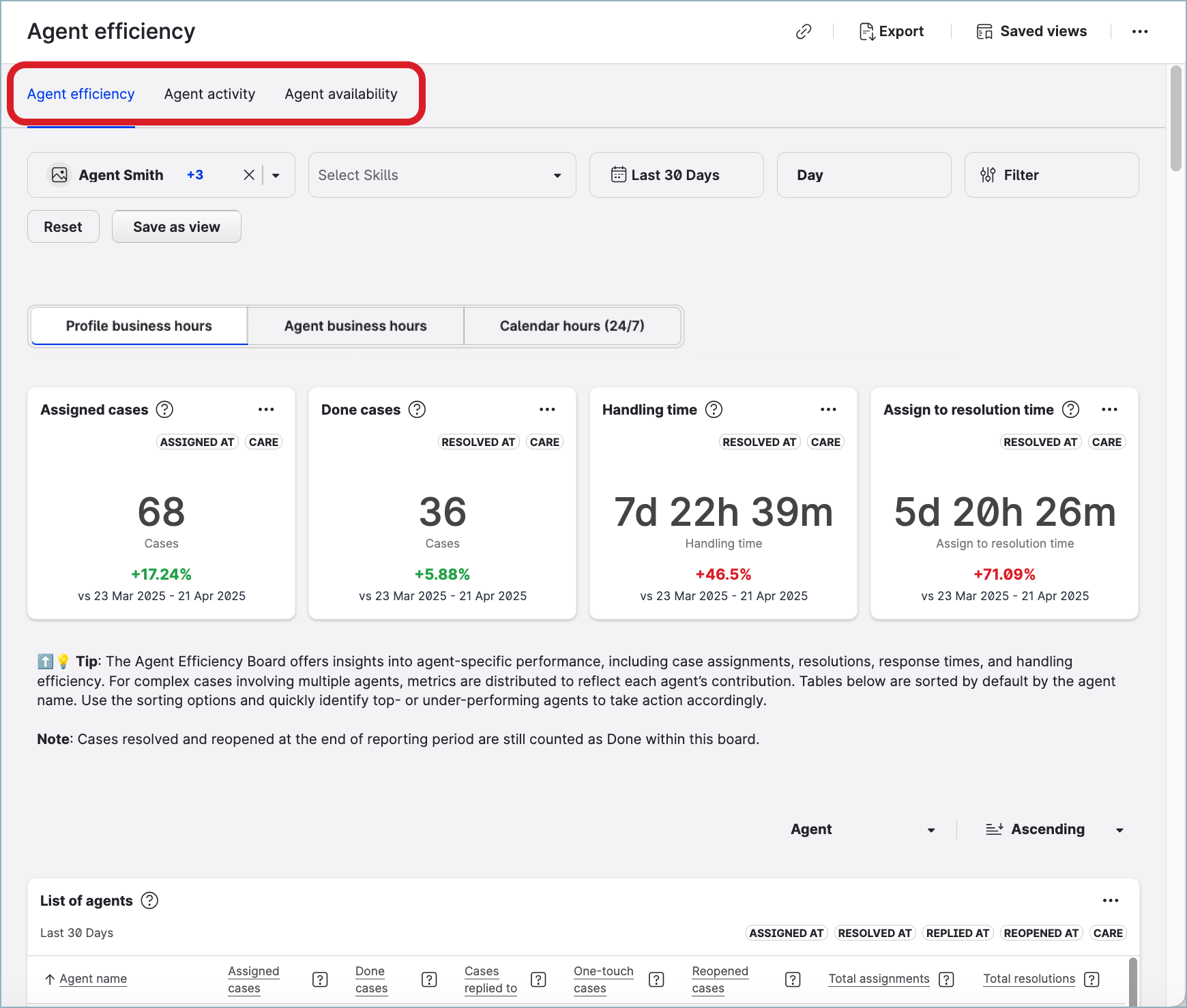Click the page vertical scrollbar
The height and width of the screenshot is (1008, 1187).
(x=1175, y=119)
